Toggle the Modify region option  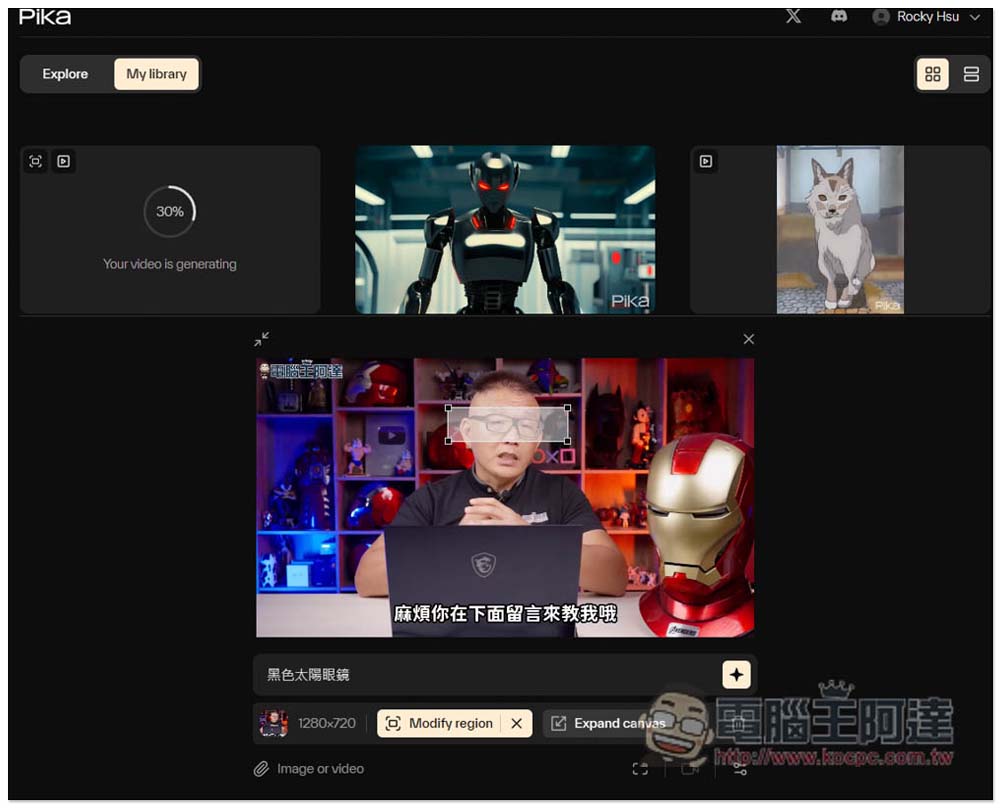[x=440, y=723]
